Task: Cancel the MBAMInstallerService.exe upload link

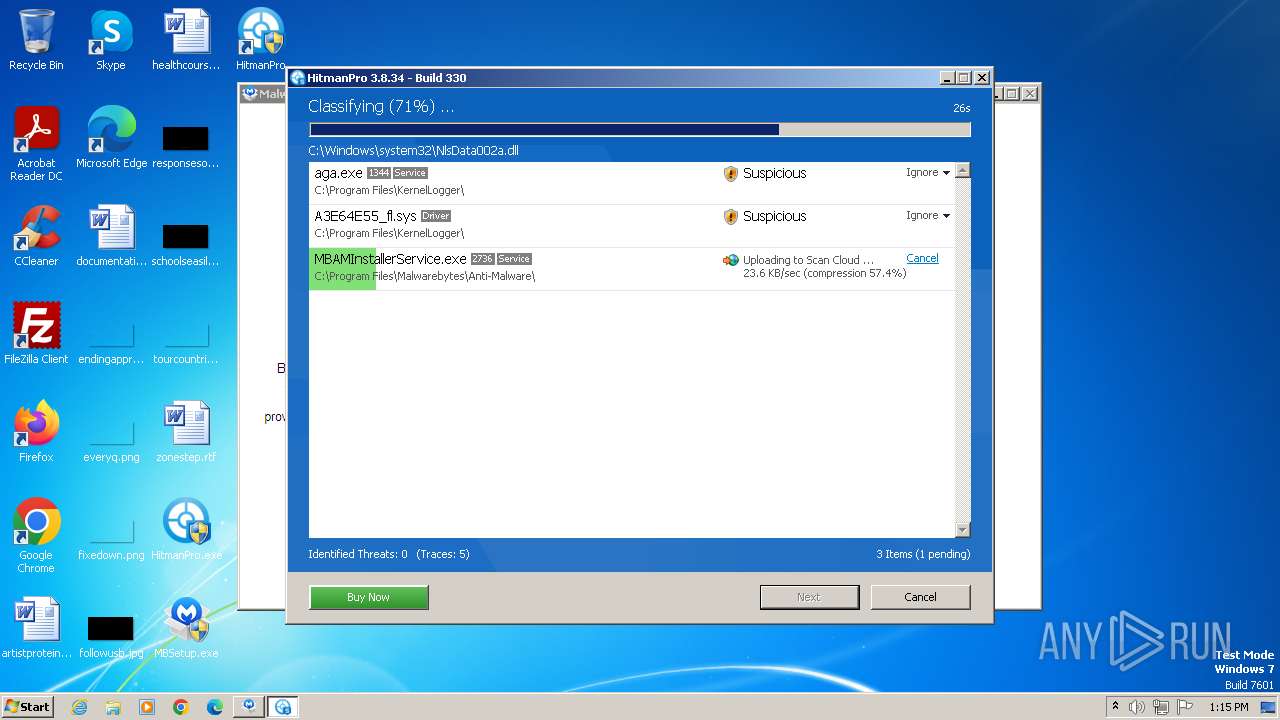Action: tap(922, 258)
